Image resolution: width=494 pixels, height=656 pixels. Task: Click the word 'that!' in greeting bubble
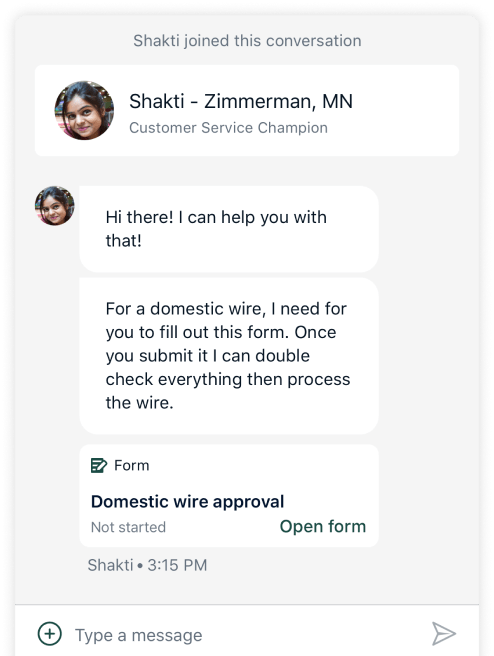[x=123, y=241]
